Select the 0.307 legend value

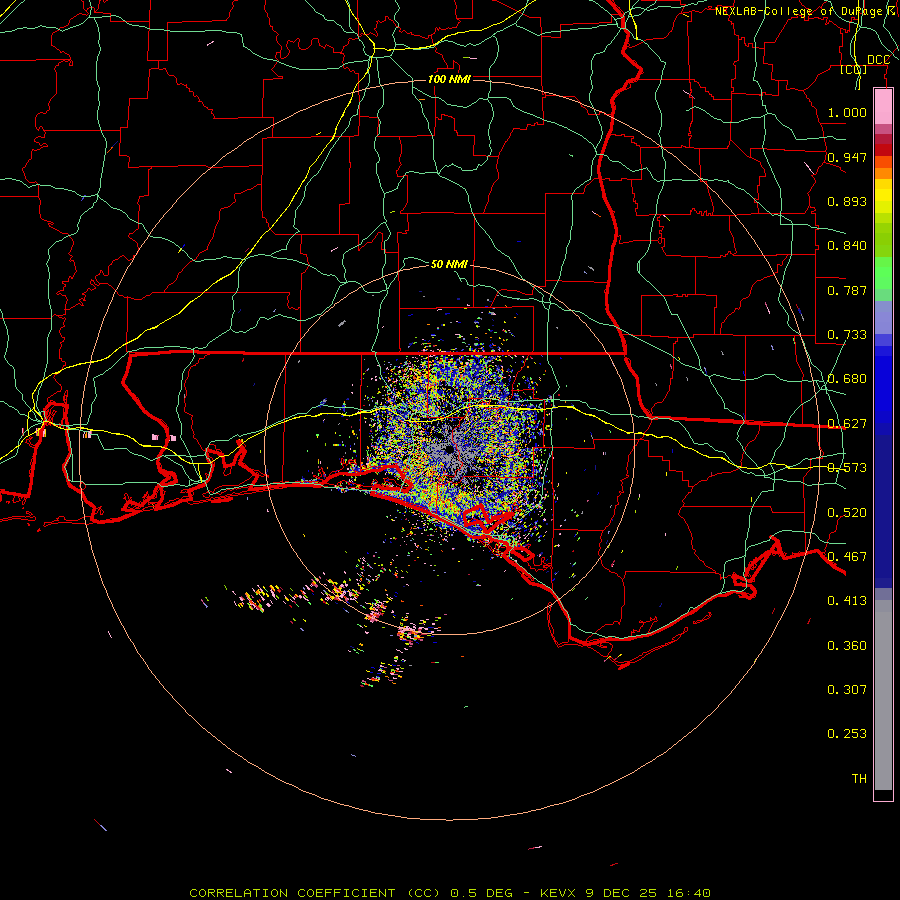coord(847,690)
